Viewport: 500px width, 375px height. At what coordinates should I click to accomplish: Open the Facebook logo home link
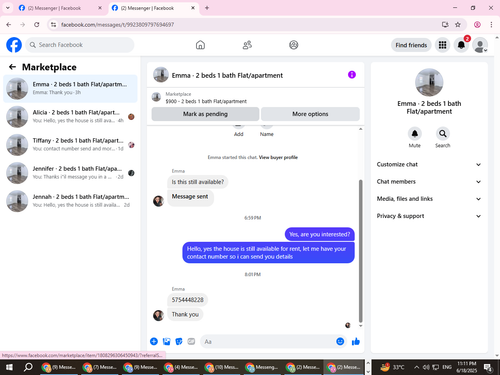click(x=14, y=45)
